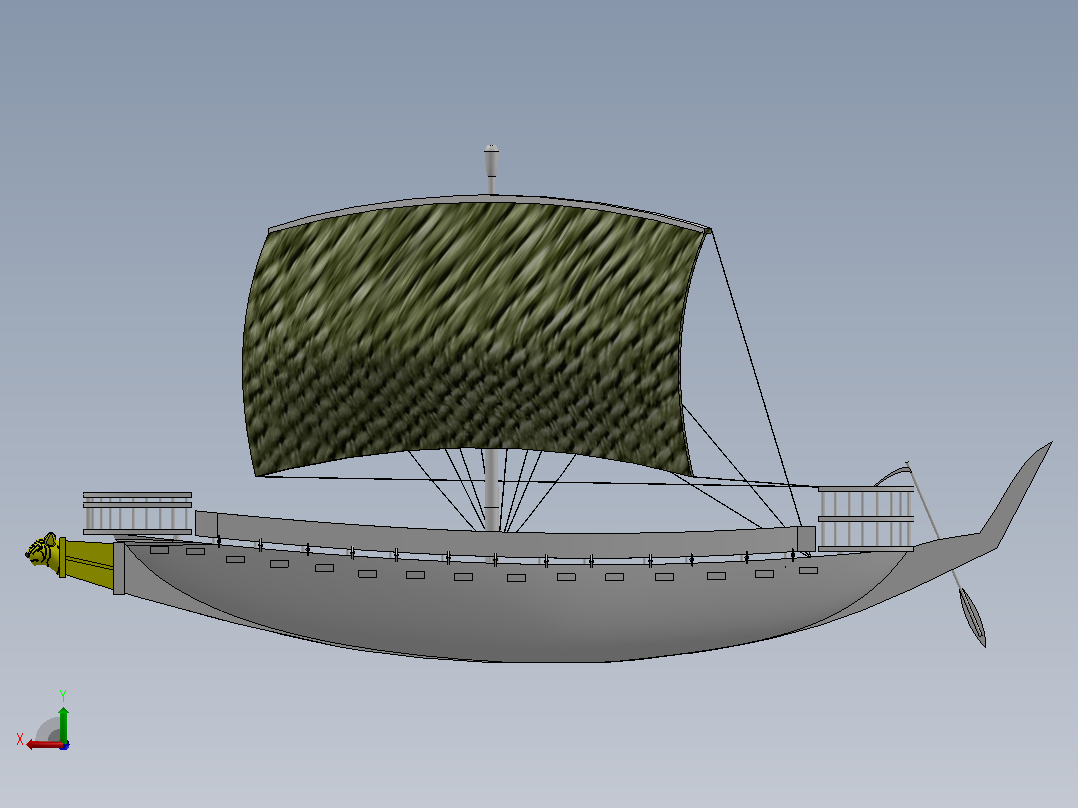Select the yellow ram beam behind the figurehead
The height and width of the screenshot is (808, 1078).
coord(88,562)
